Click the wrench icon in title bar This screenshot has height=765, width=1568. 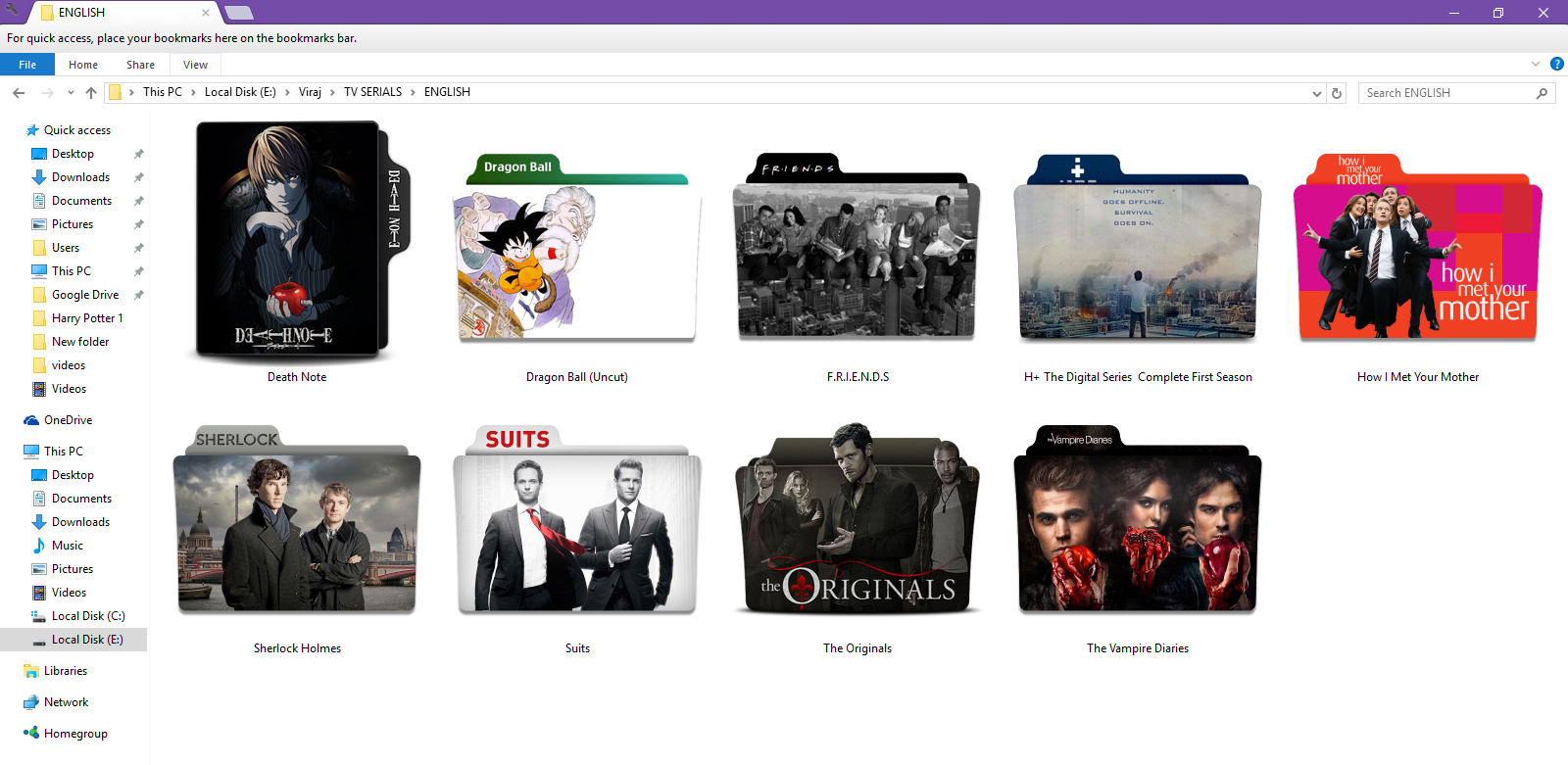pos(12,10)
